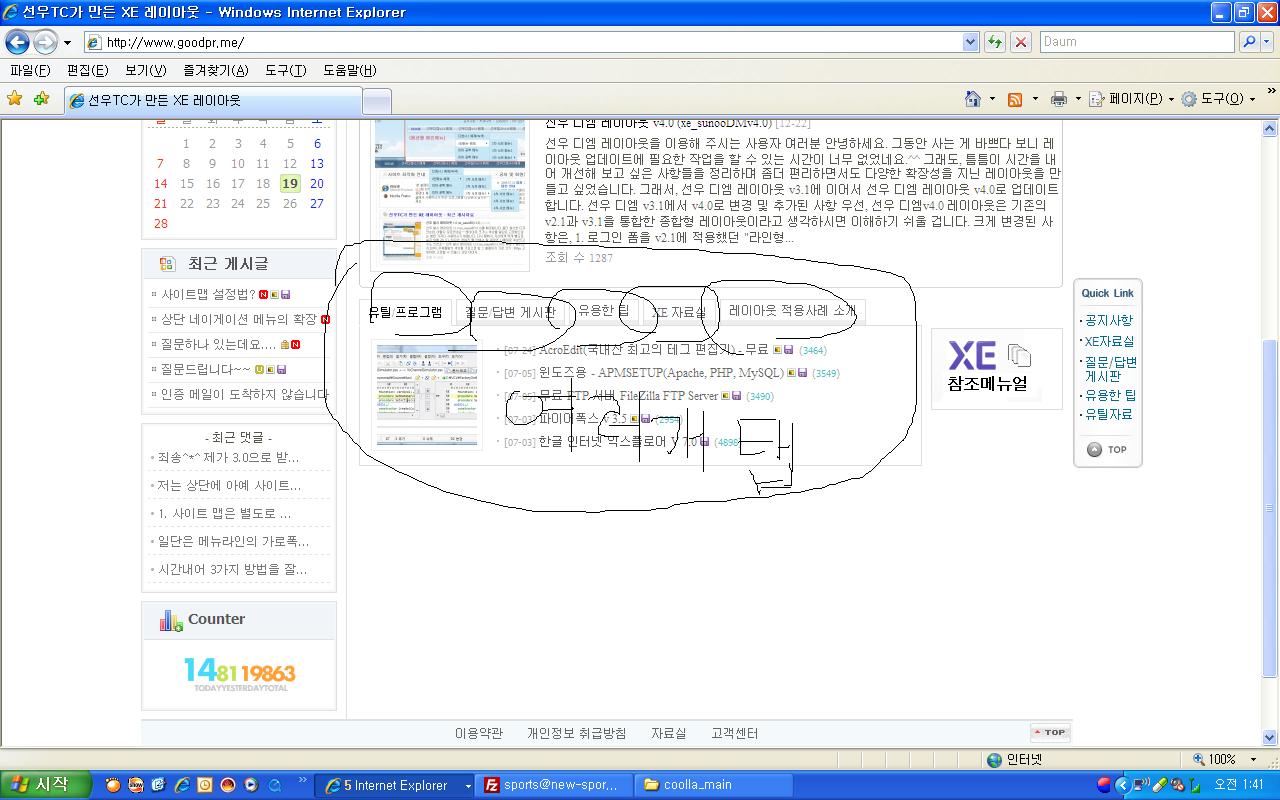
Task: Click the Daum search input box
Action: [x=1136, y=42]
